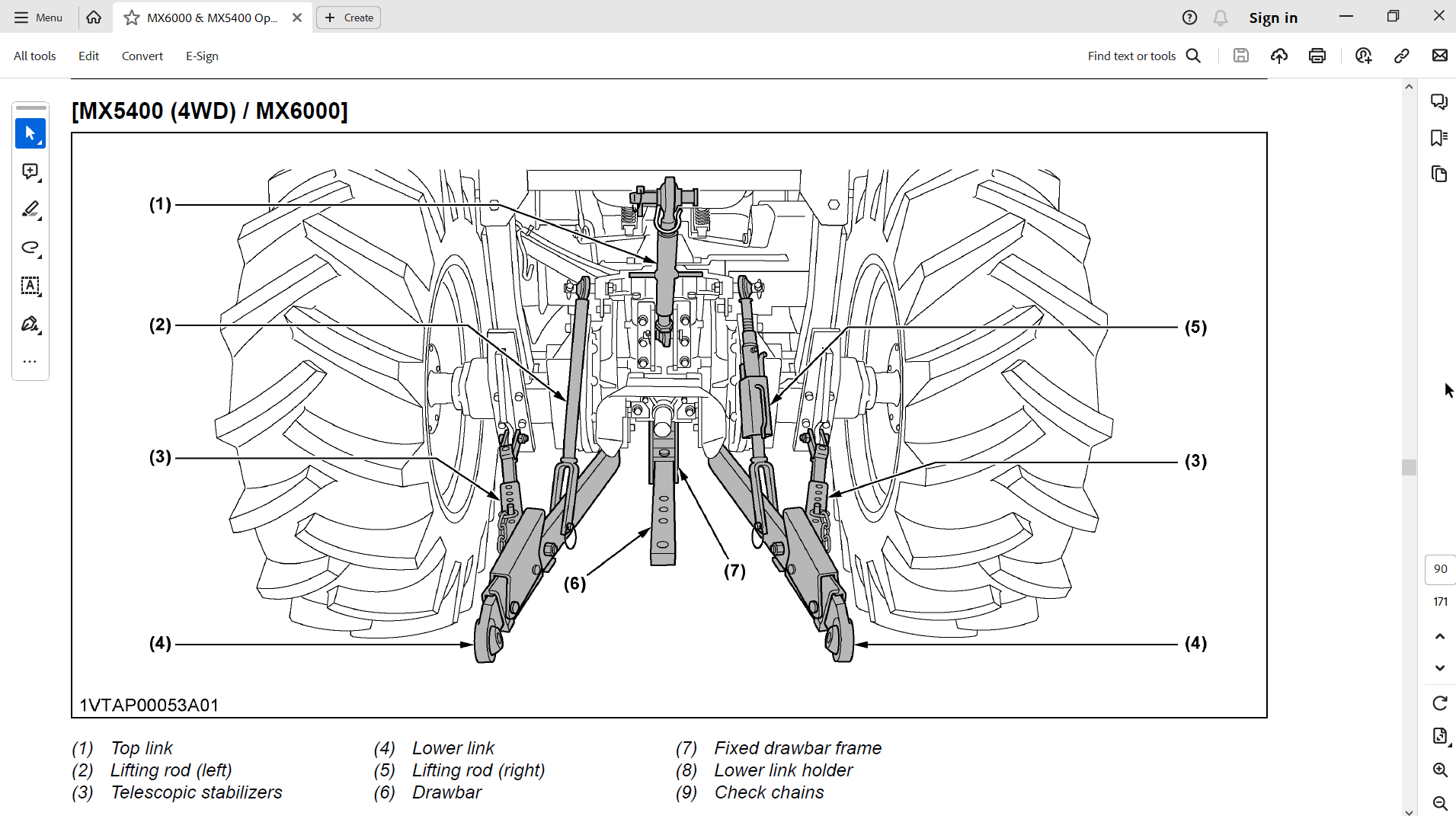The height and width of the screenshot is (816, 1456).
Task: Click the 'Fixed drawbar frame' legend text
Action: pyautogui.click(x=798, y=748)
